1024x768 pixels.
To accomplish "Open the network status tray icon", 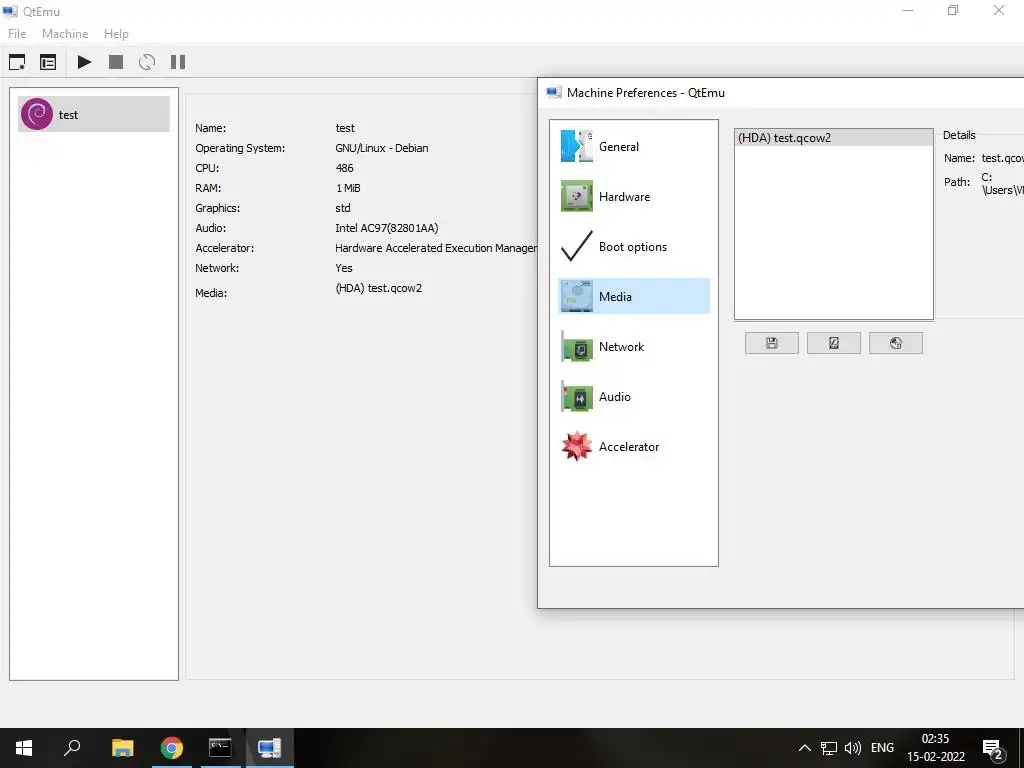I will [x=829, y=748].
